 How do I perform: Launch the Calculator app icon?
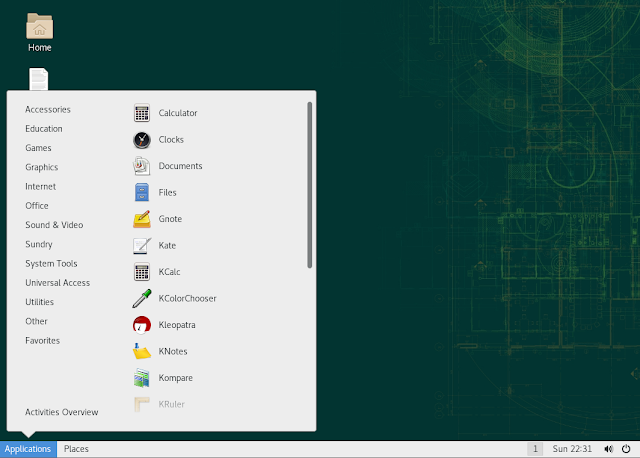pos(142,113)
